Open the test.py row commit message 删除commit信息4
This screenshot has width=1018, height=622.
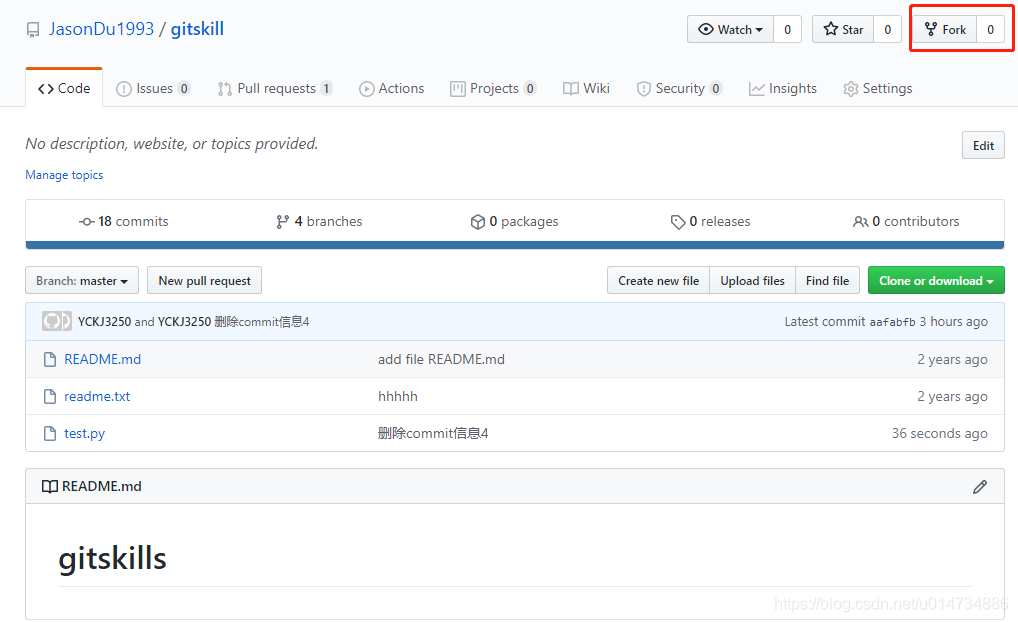pyautogui.click(x=433, y=433)
